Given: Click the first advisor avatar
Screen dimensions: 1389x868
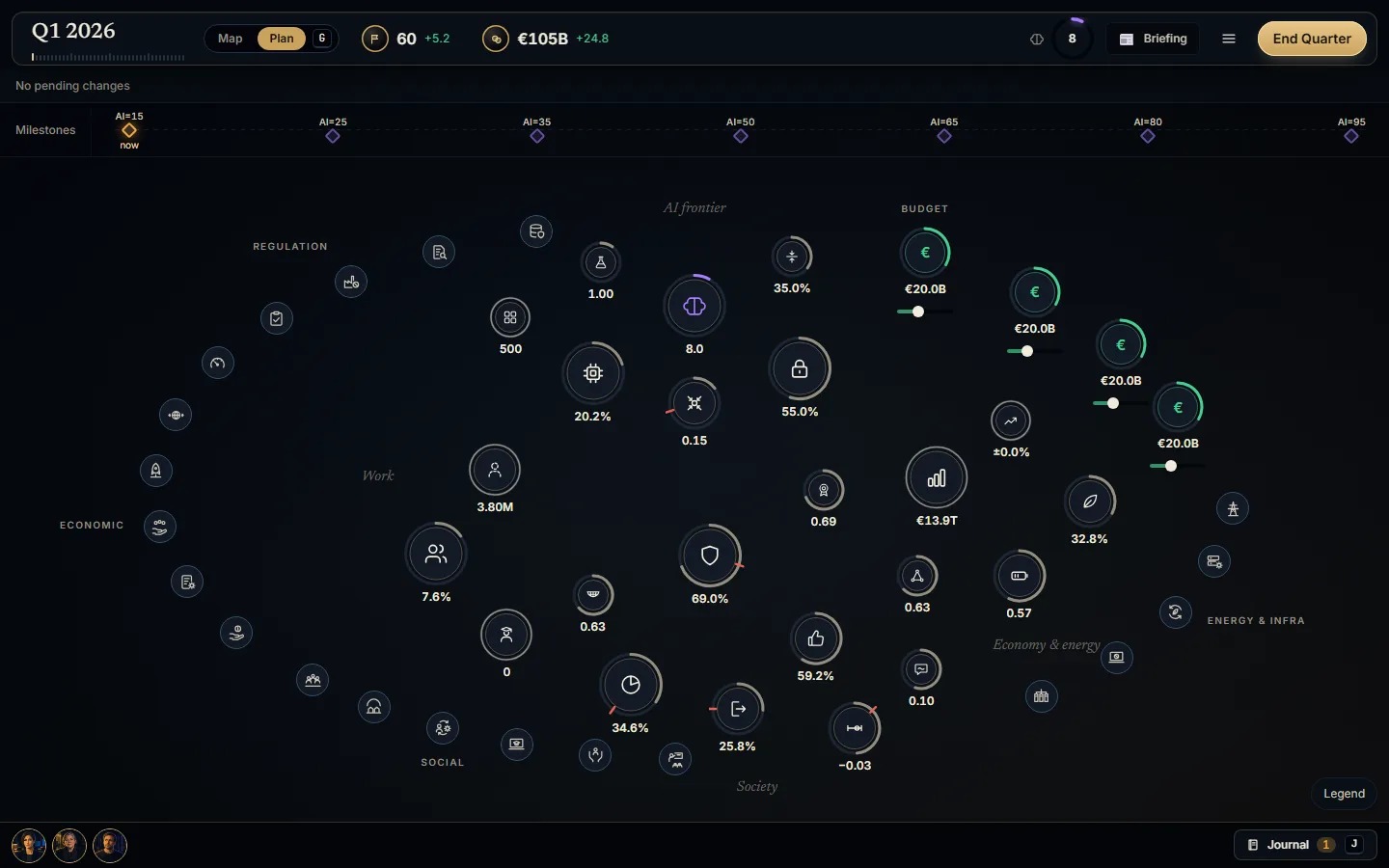Looking at the screenshot, I should click(29, 845).
